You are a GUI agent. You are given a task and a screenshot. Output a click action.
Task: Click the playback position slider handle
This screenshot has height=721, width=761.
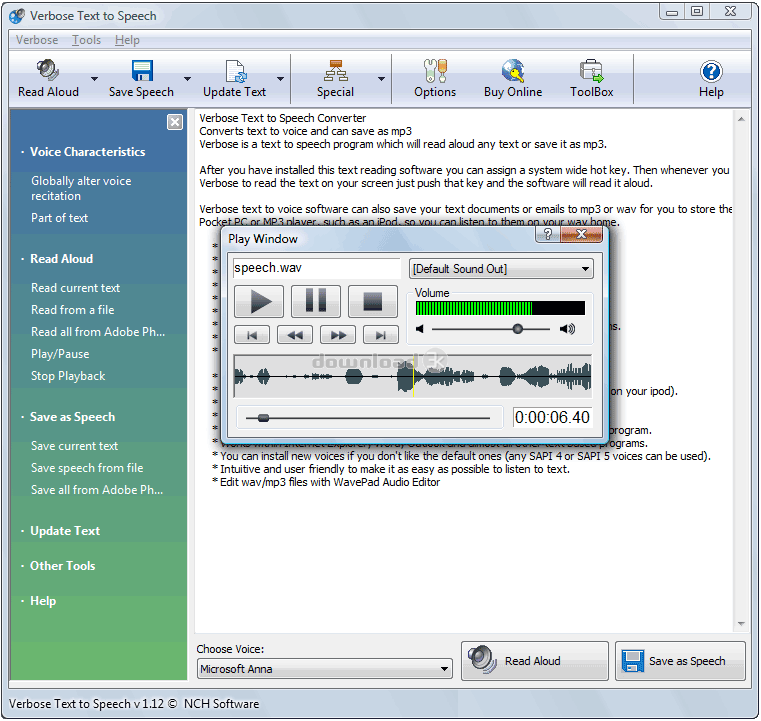click(264, 418)
